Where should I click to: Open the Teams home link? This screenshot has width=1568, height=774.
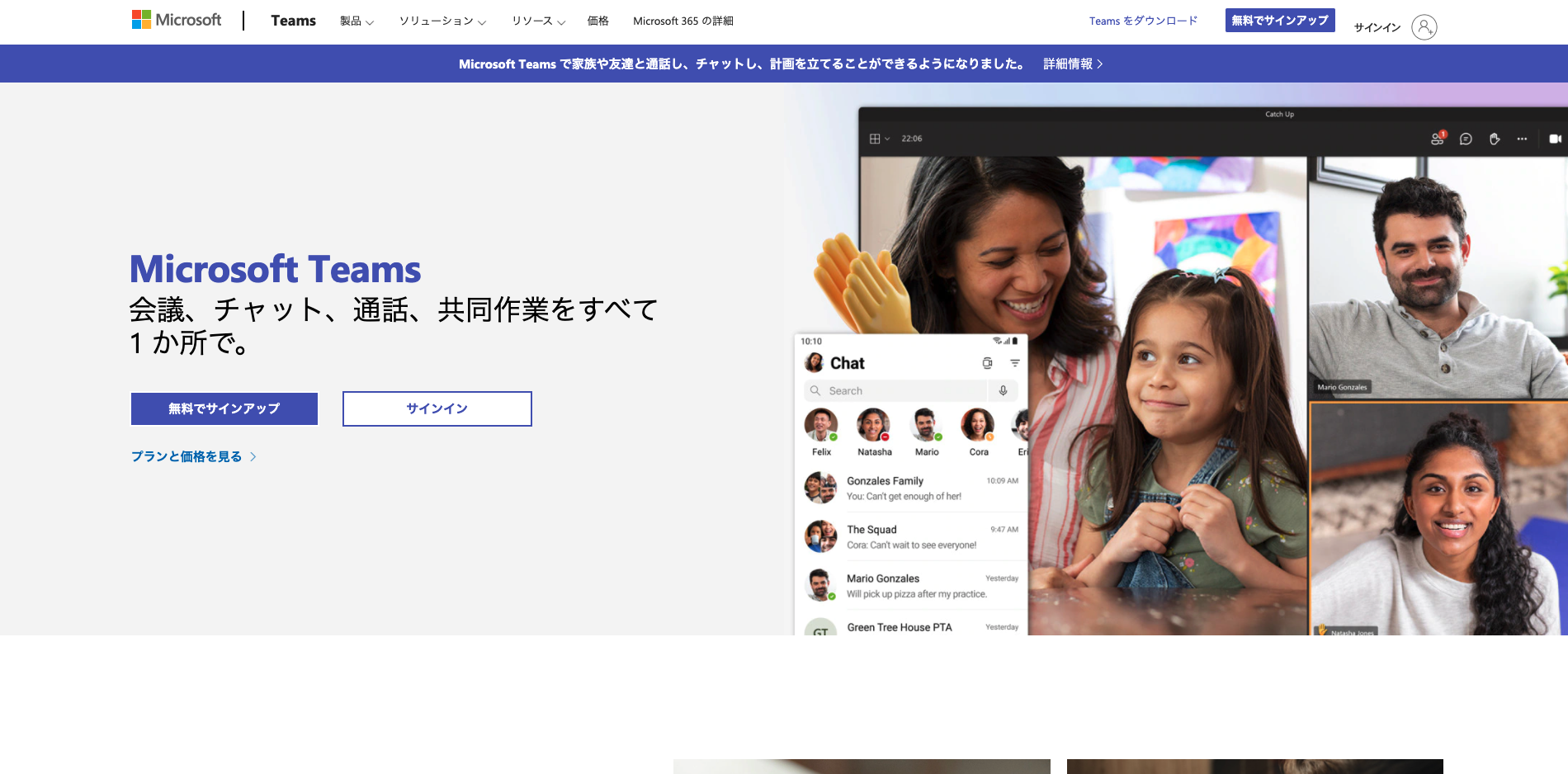293,21
